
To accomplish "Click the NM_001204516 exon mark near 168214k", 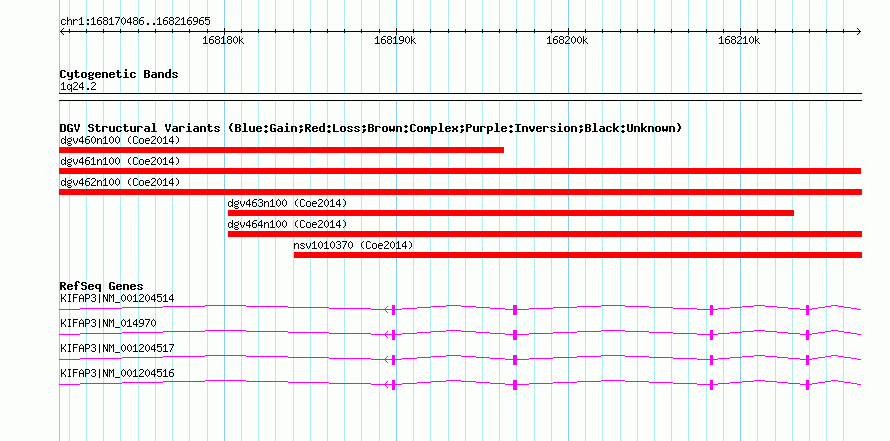I will tap(807, 385).
